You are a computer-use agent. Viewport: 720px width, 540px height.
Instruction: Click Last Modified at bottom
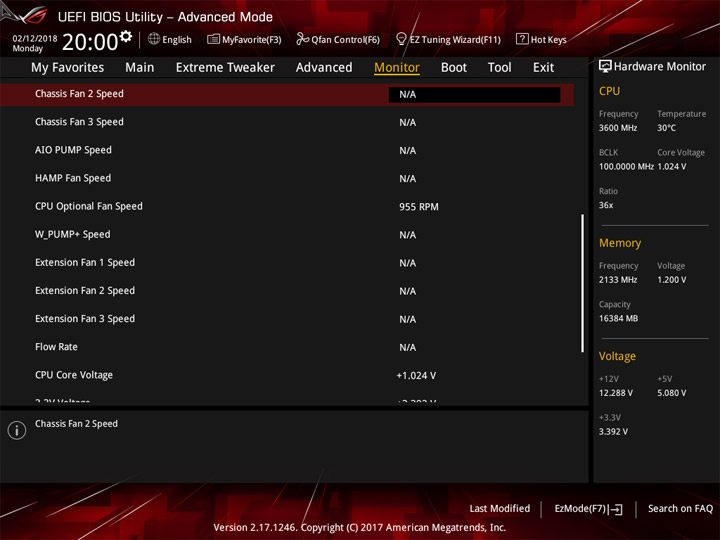point(500,508)
